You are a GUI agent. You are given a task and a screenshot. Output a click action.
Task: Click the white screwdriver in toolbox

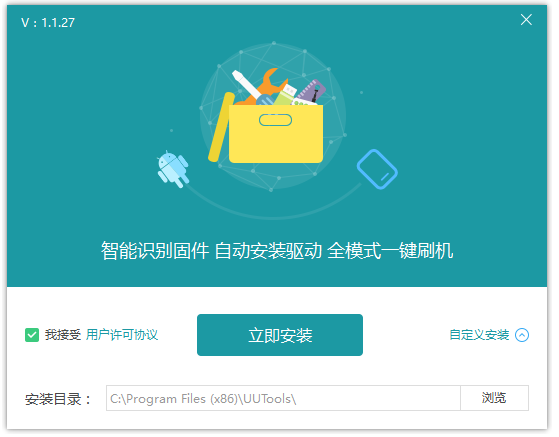coord(247,84)
